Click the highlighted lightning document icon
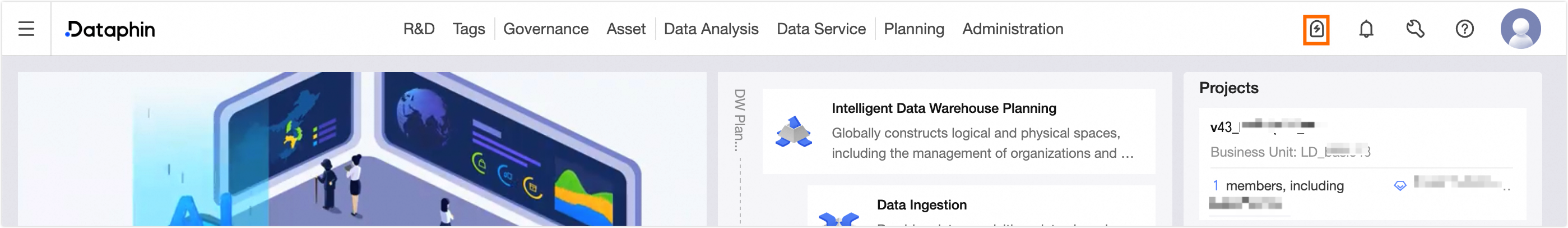 click(x=1316, y=29)
